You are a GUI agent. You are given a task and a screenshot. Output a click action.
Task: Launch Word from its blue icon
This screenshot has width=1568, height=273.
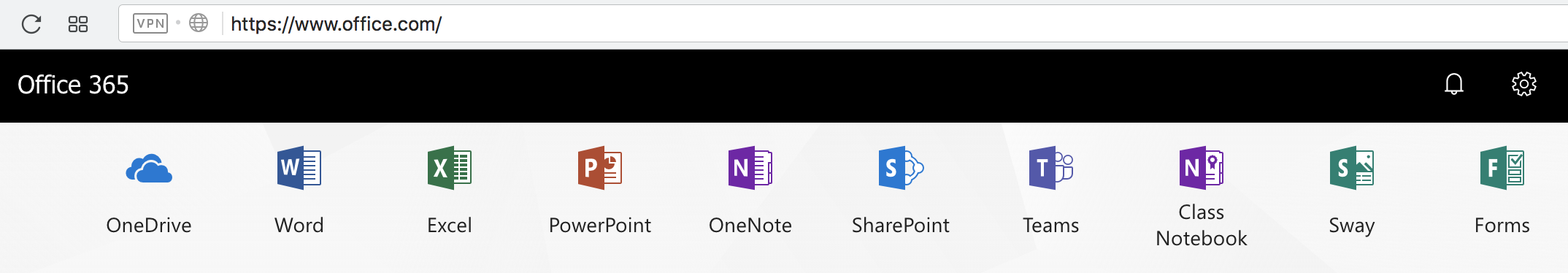(299, 168)
